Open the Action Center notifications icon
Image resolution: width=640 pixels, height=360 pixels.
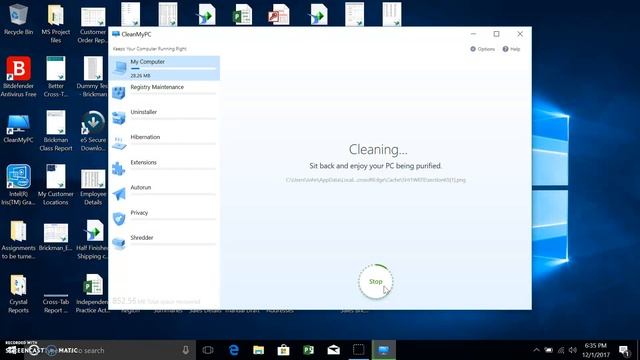624,350
